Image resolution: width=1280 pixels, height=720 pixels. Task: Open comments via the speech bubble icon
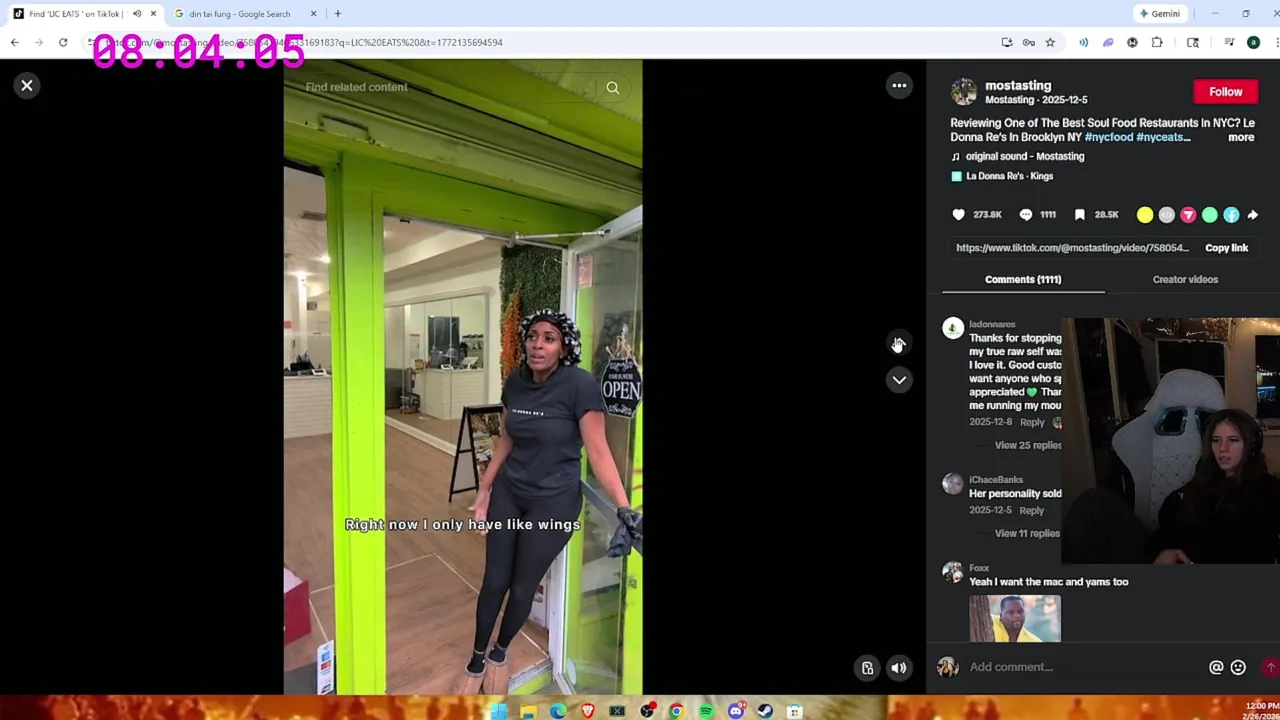(x=1026, y=215)
